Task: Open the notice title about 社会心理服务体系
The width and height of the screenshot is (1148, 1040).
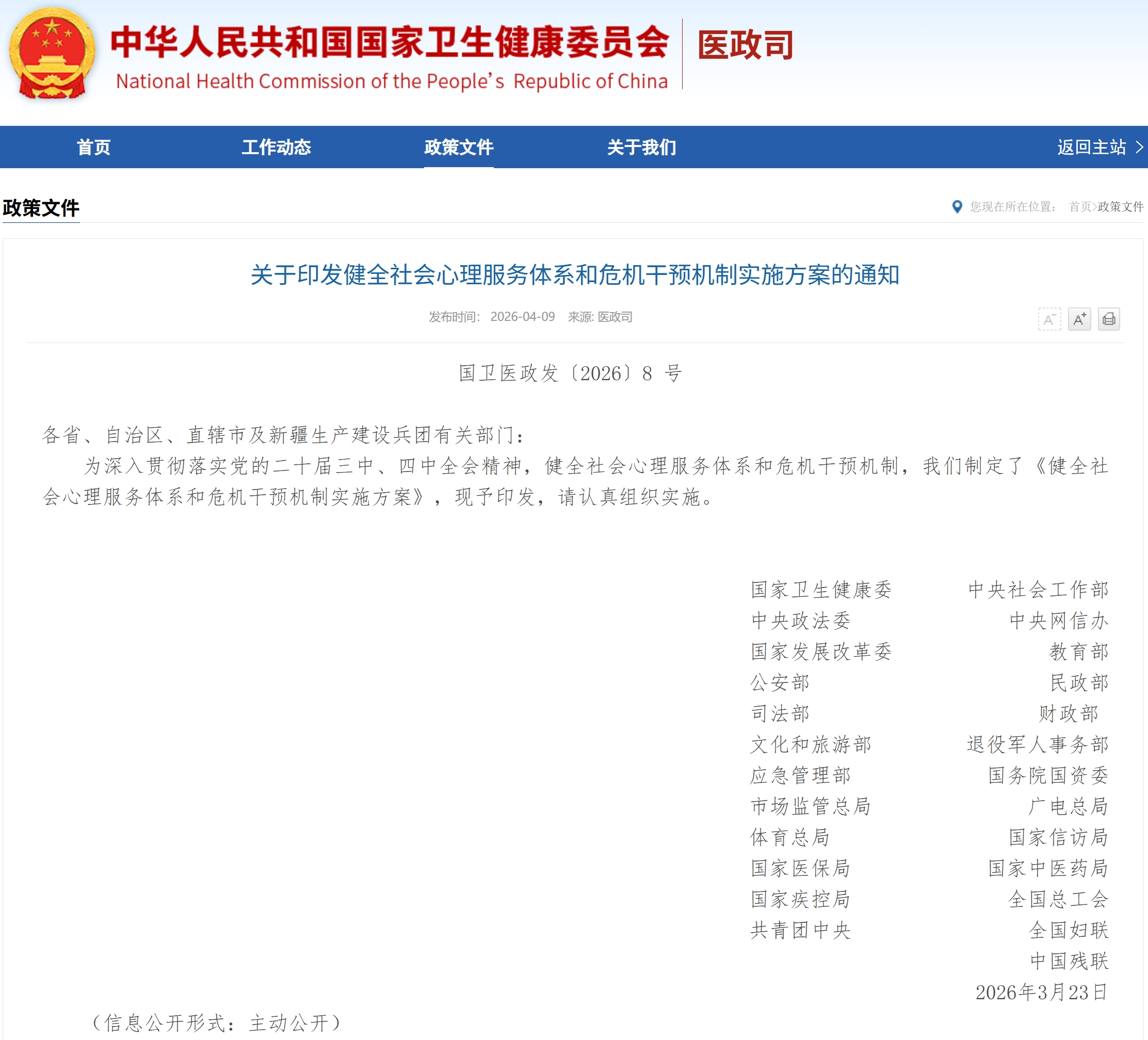Action: click(574, 279)
